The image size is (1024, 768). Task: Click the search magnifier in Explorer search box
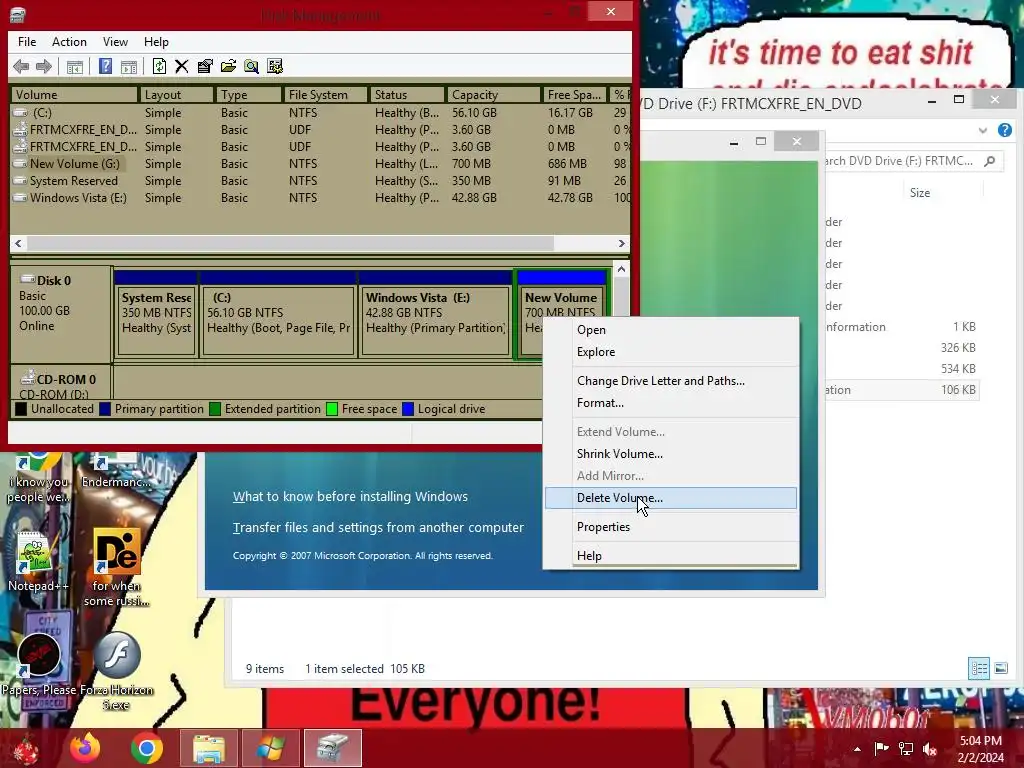(990, 161)
